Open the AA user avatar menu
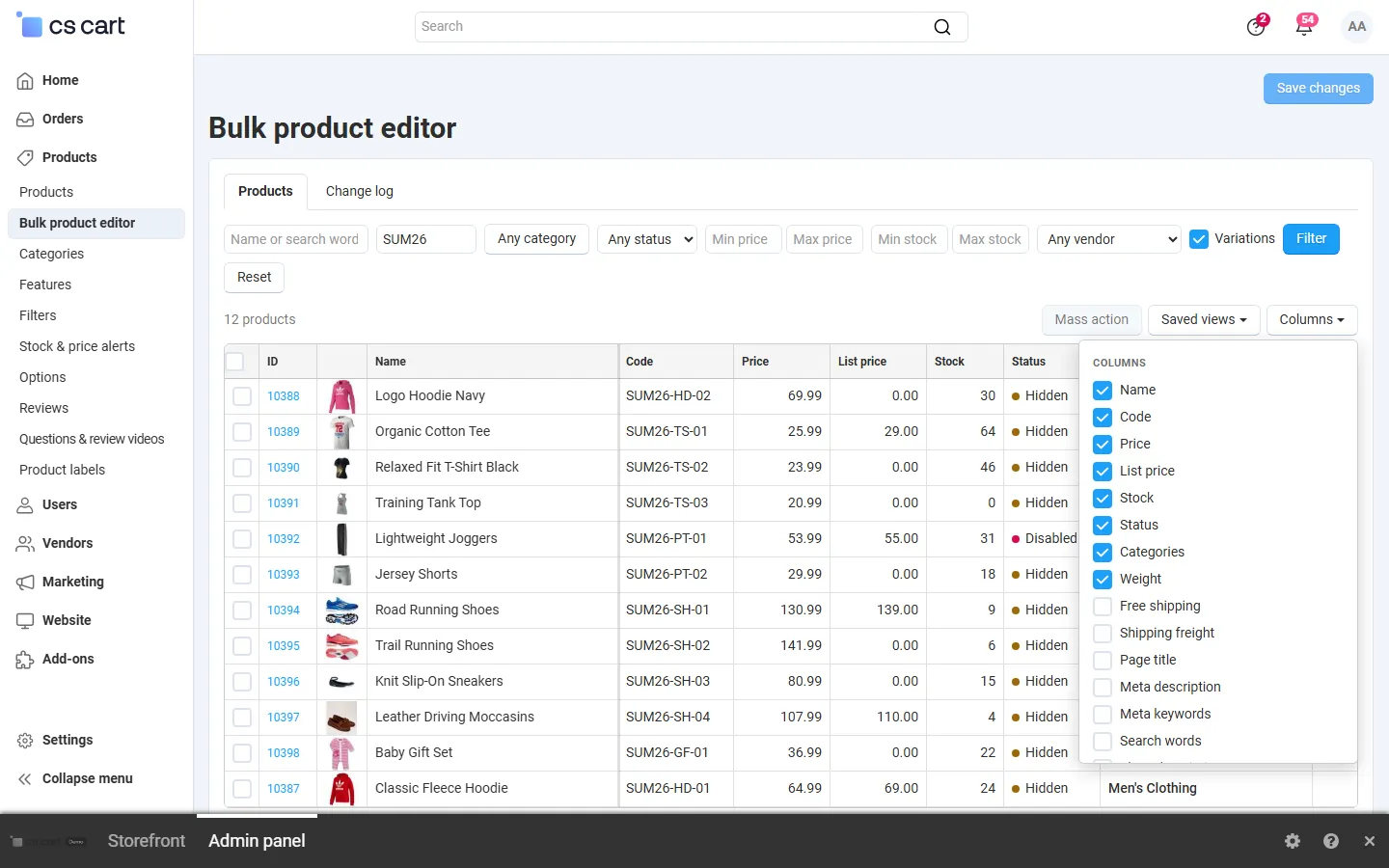Screen dimensions: 1389x868 1357,27
